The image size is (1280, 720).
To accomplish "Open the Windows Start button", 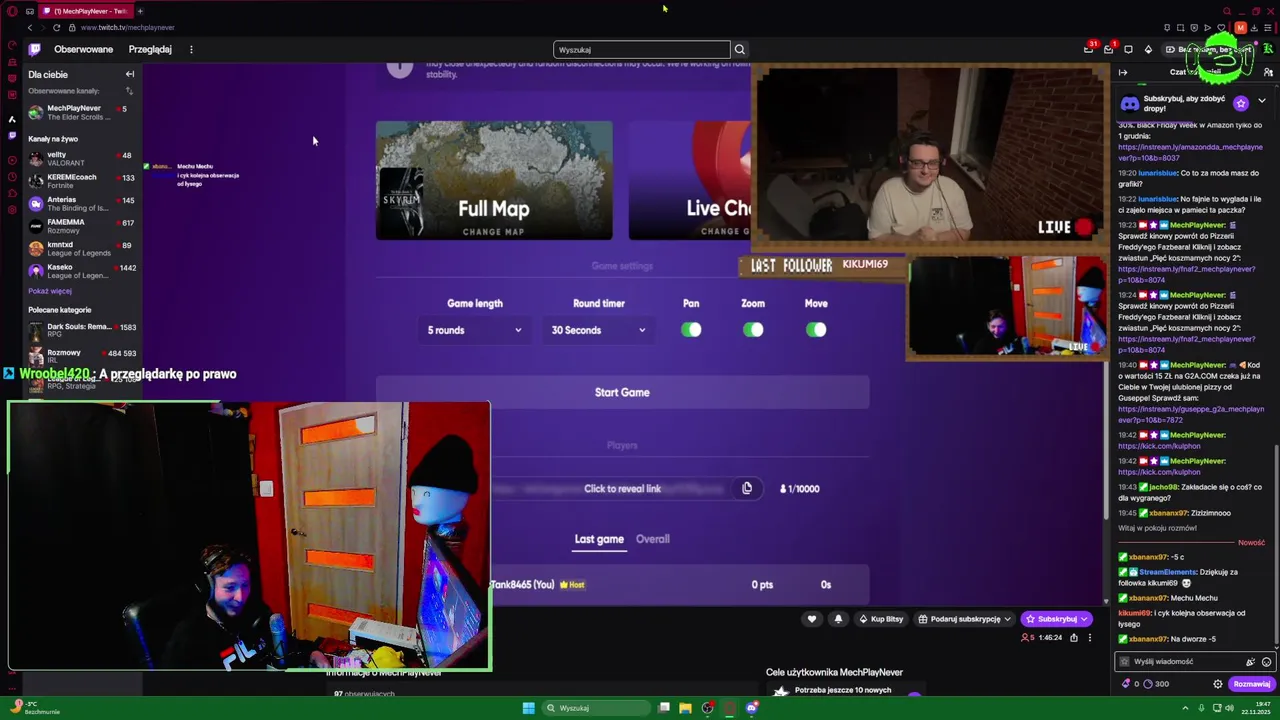I will [x=528, y=708].
